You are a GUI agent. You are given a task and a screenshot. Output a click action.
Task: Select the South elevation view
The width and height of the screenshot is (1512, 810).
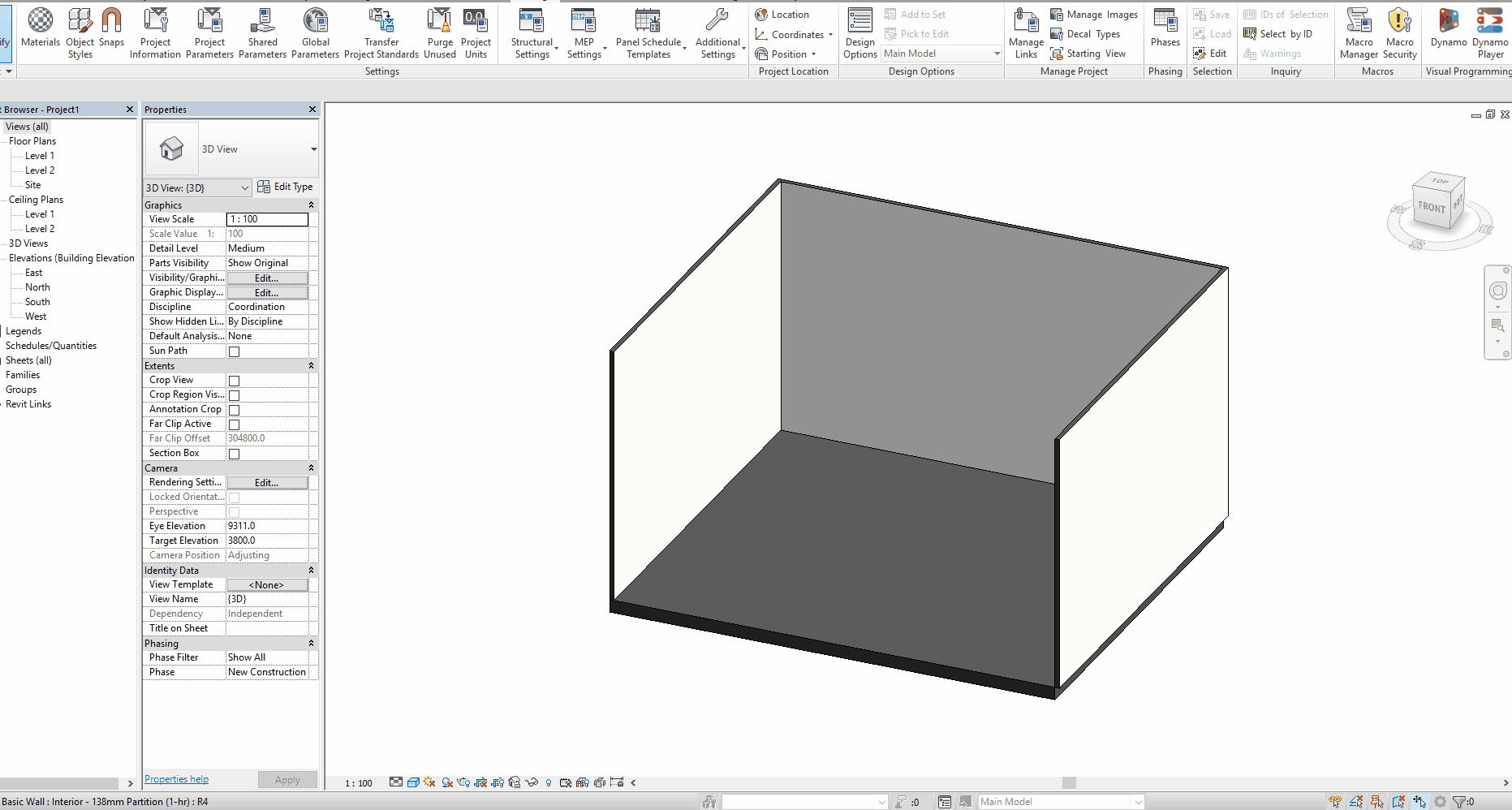(x=37, y=302)
